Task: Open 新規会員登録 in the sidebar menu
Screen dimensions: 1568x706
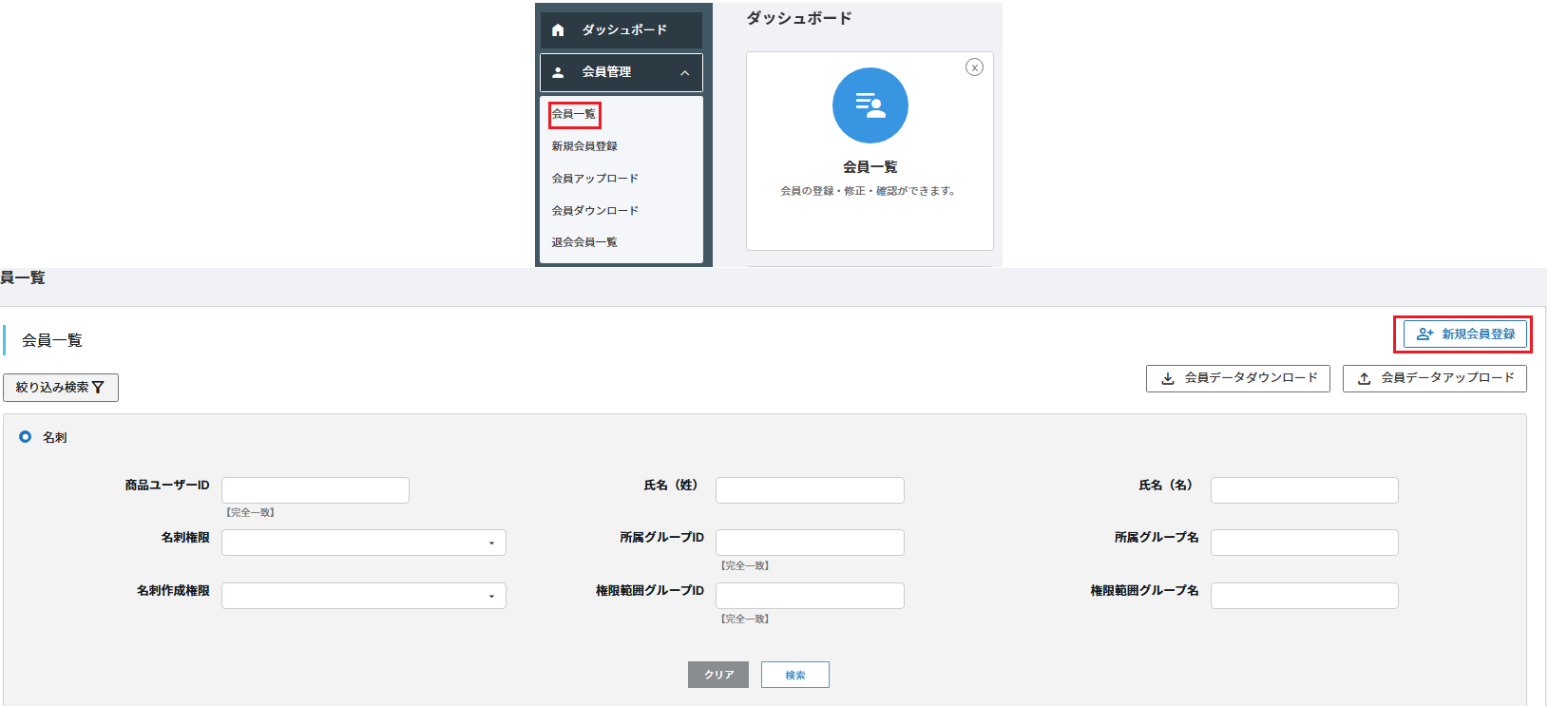Action: [584, 146]
